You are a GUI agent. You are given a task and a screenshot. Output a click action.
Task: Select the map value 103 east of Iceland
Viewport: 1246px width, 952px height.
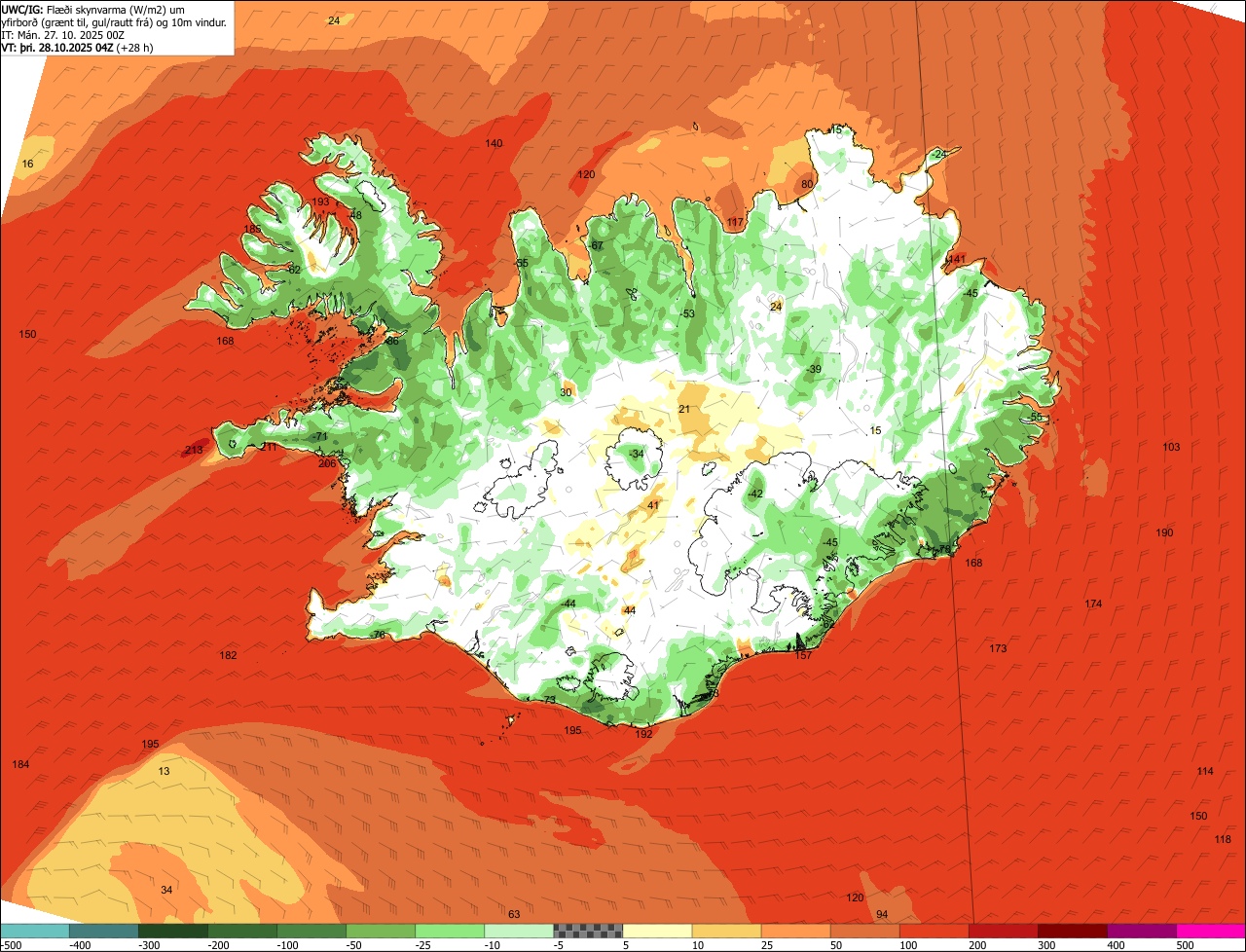coord(1171,447)
